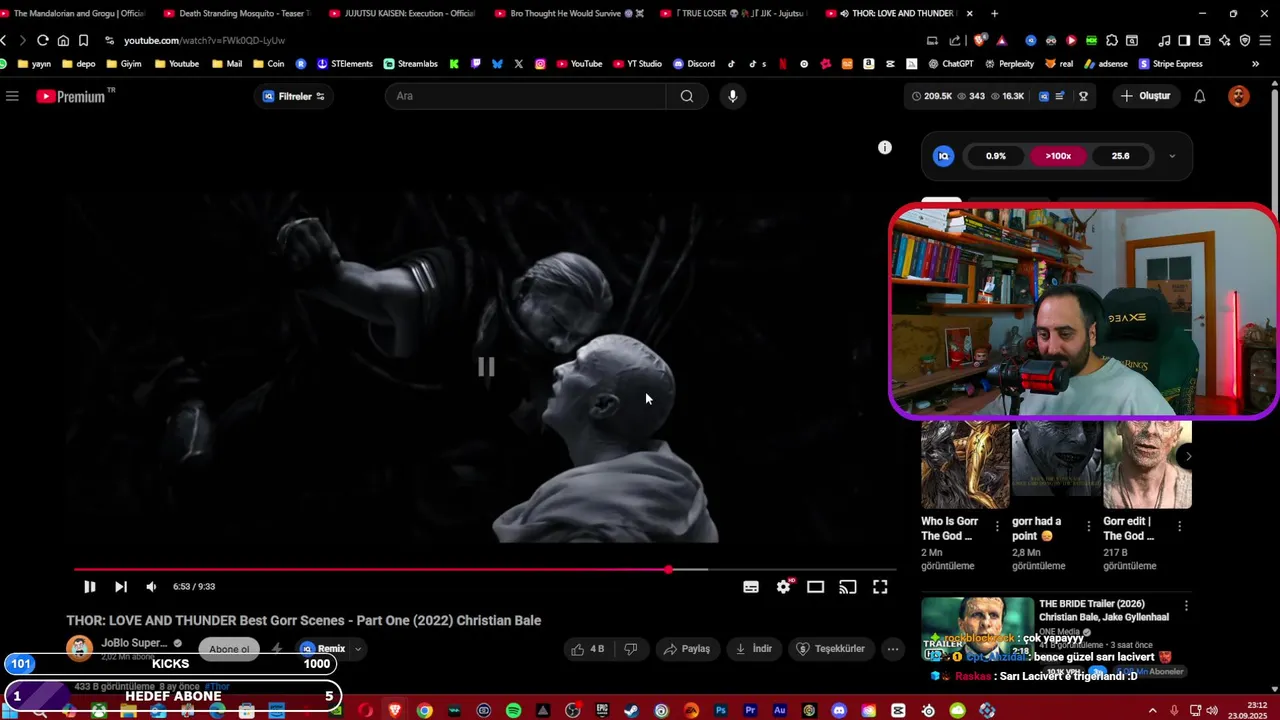Open a new browser tab

tap(994, 13)
